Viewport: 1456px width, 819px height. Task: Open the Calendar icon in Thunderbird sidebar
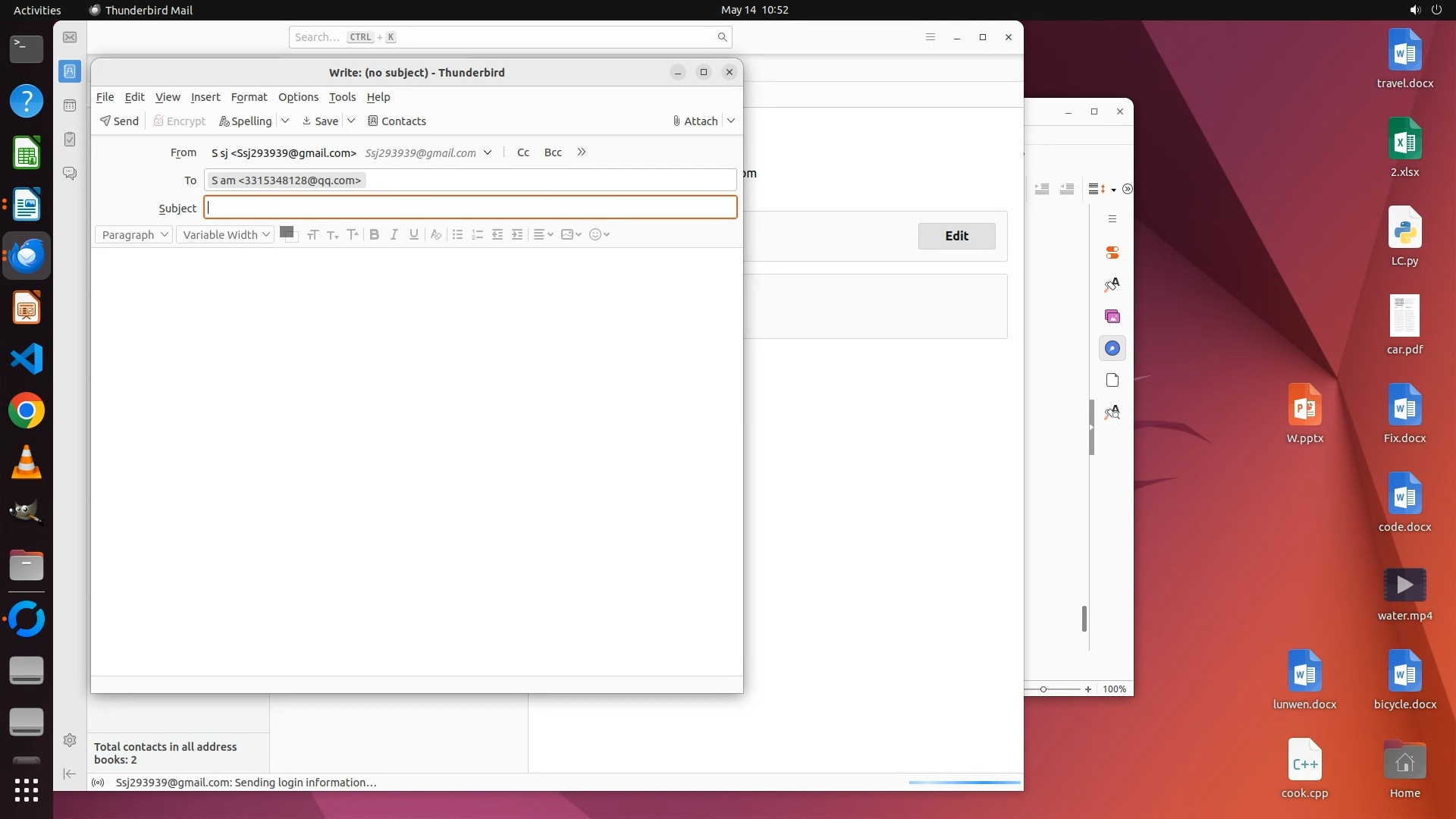70,105
